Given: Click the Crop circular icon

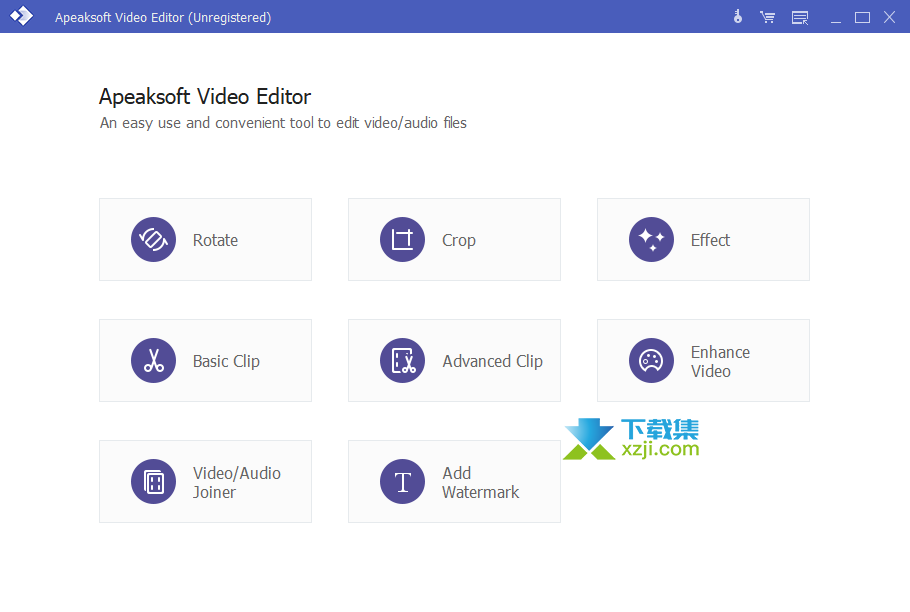Looking at the screenshot, I should [402, 240].
